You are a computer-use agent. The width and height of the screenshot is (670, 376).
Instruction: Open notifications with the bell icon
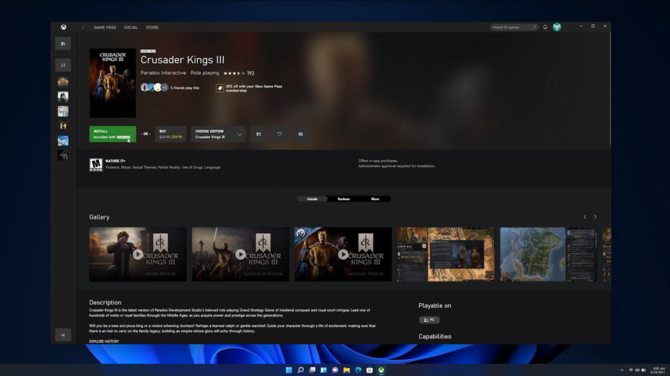(545, 27)
